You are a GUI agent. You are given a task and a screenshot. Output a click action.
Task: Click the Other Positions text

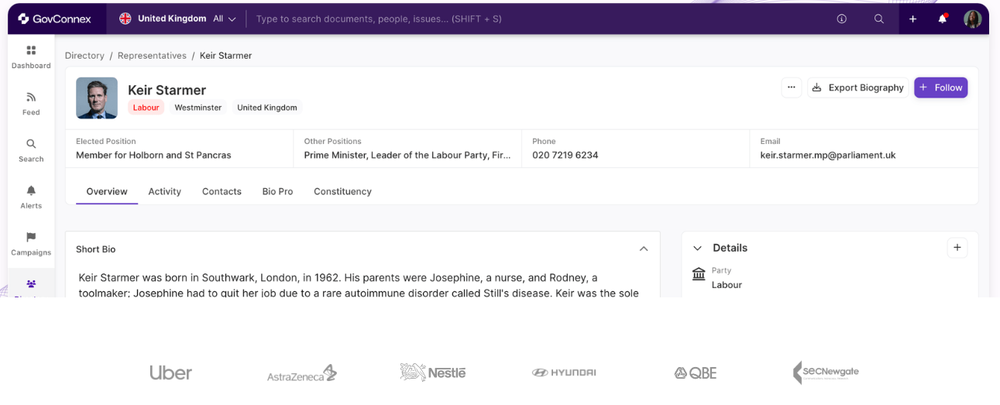click(408, 155)
